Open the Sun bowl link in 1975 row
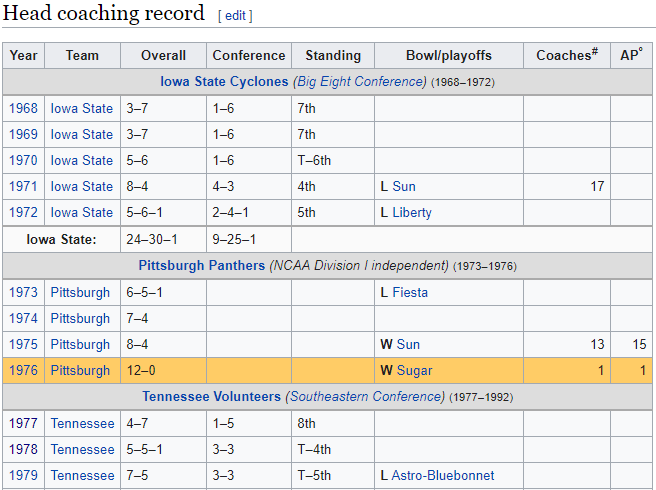The image size is (656, 490). tap(408, 344)
